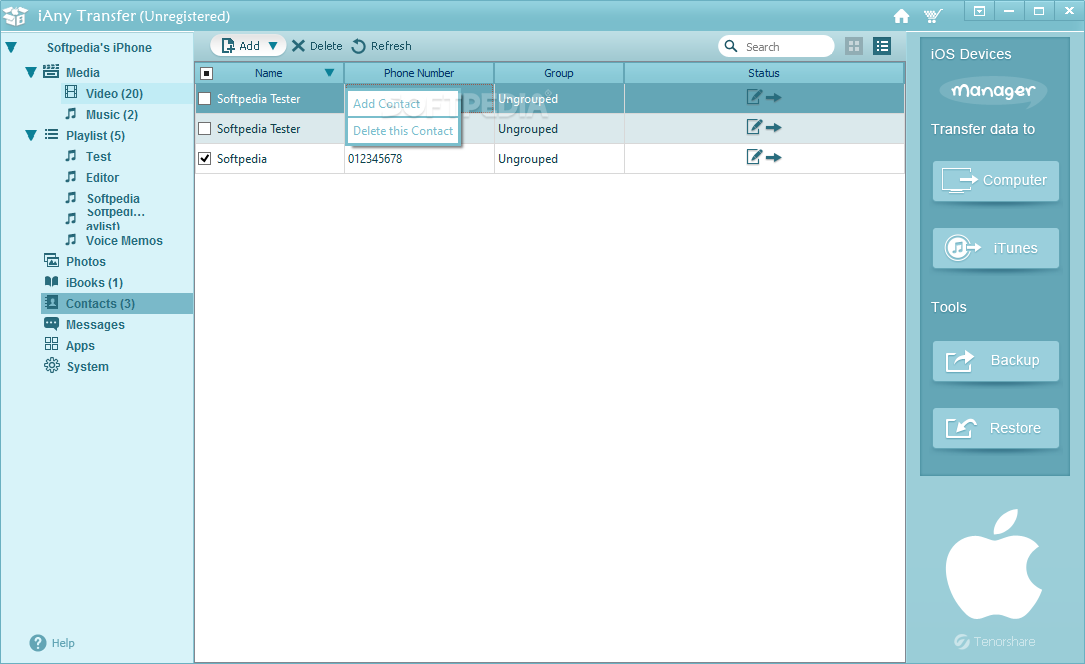This screenshot has height=664, width=1085.
Task: Edit the first Softpedia Tester contact
Action: tap(754, 98)
